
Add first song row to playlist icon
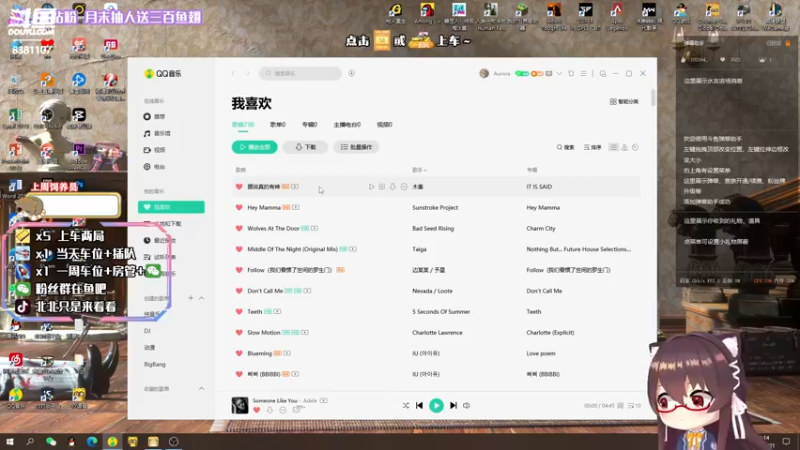pyautogui.click(x=382, y=187)
